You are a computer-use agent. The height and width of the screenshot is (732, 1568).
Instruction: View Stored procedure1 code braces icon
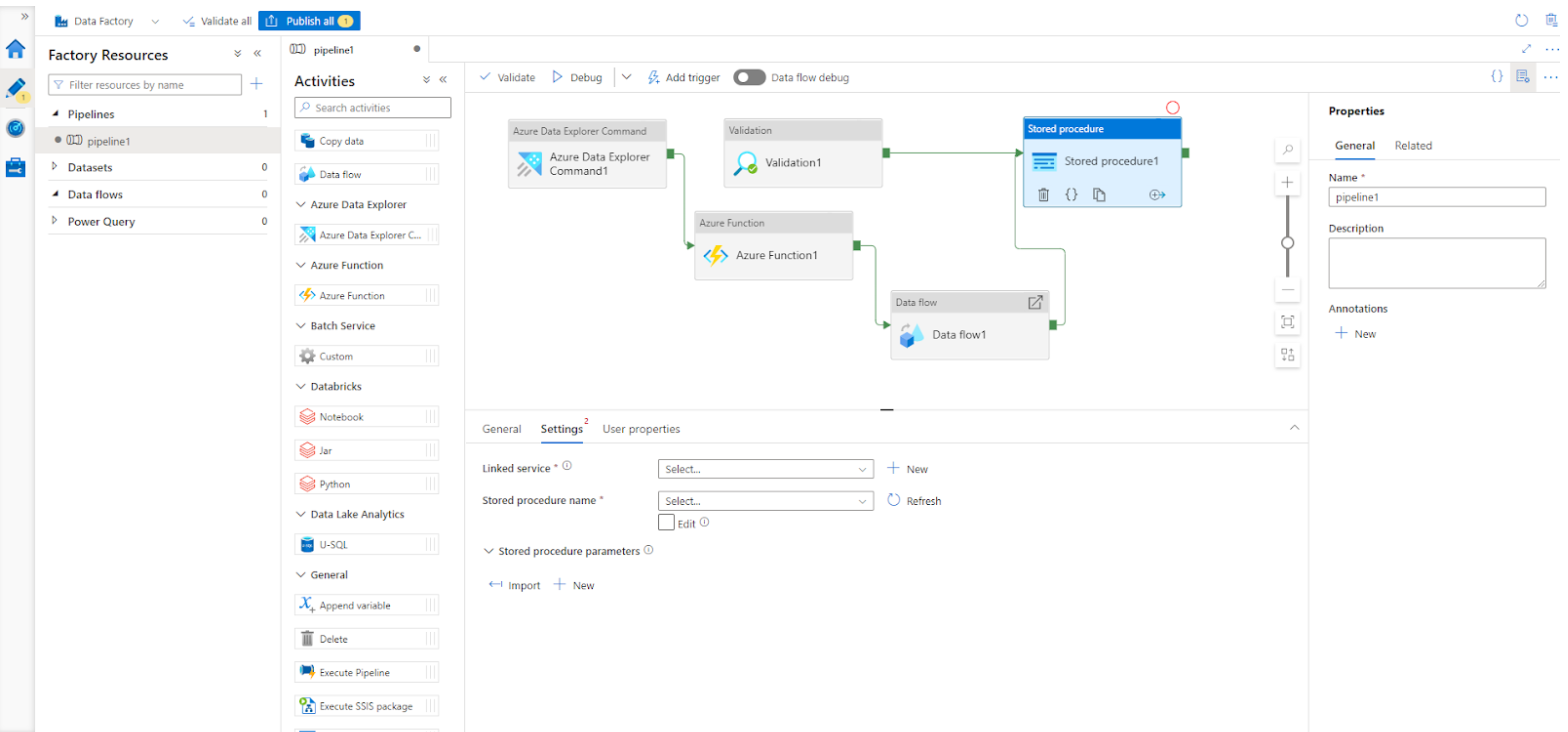tap(1071, 195)
